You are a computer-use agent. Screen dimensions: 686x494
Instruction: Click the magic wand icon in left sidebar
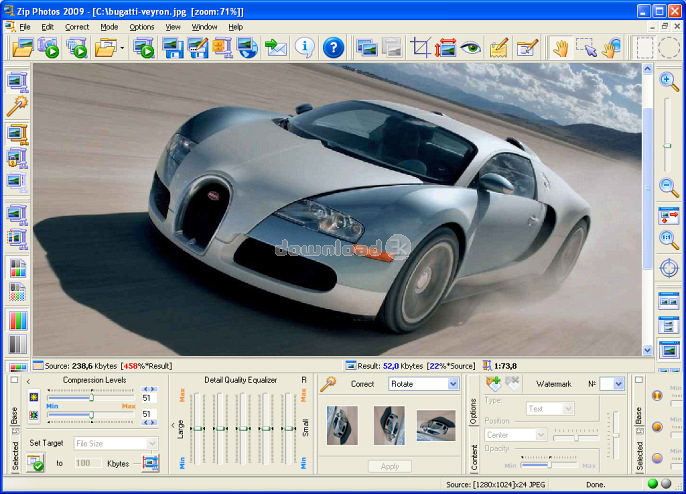17,106
